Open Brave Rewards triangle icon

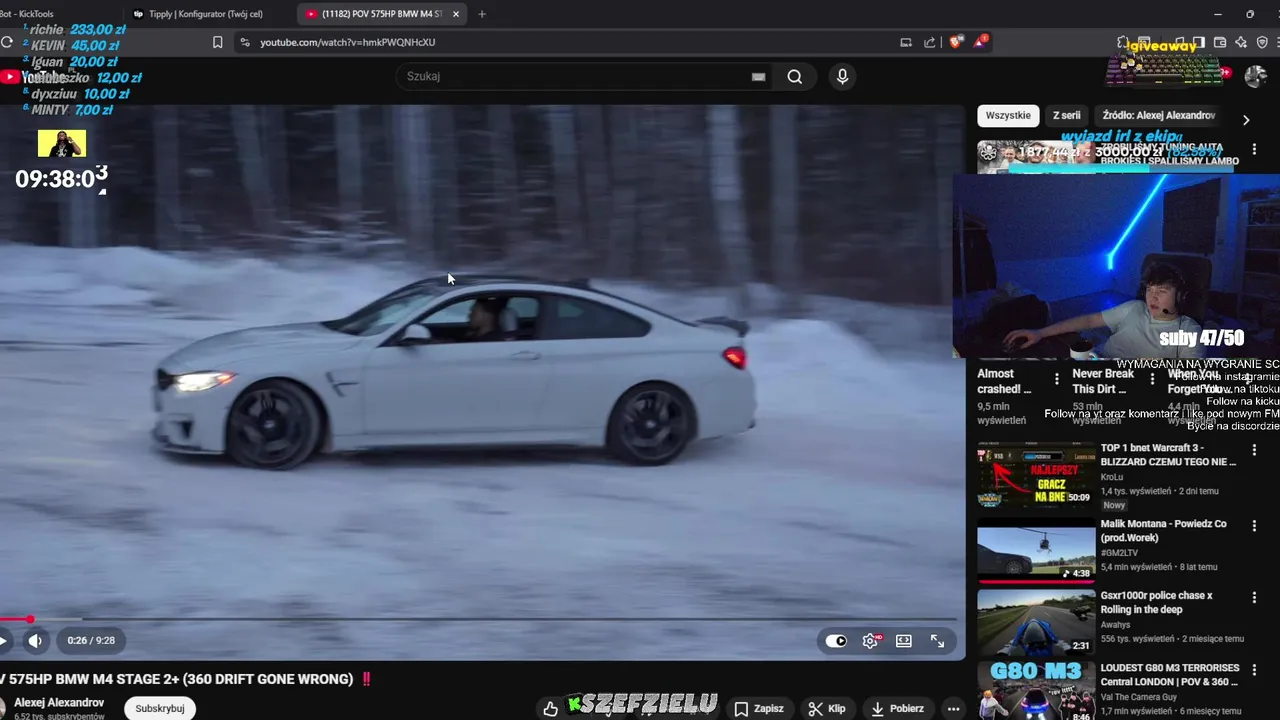pos(980,42)
